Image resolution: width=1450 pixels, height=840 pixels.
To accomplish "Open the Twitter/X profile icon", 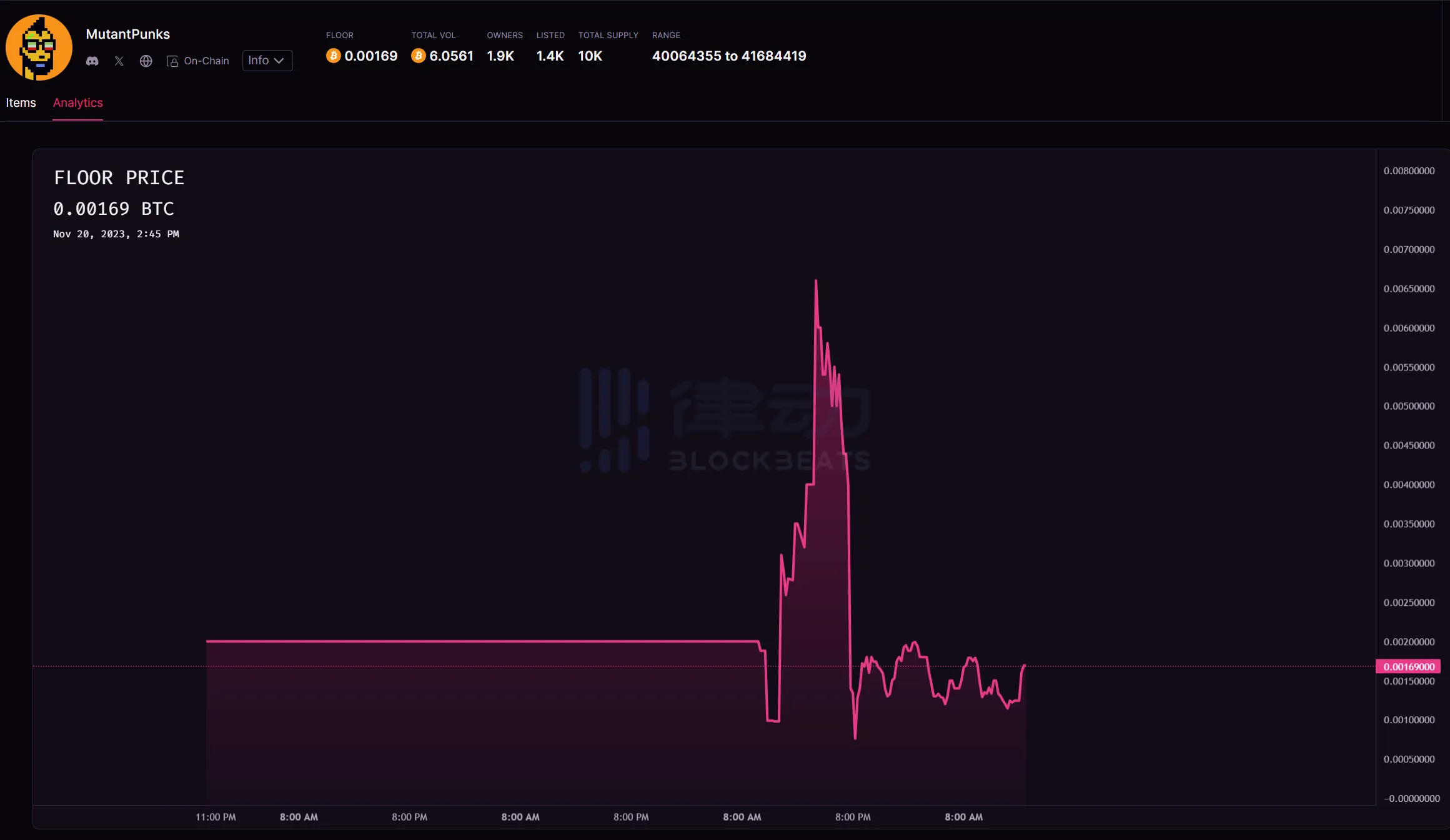I will coord(118,61).
